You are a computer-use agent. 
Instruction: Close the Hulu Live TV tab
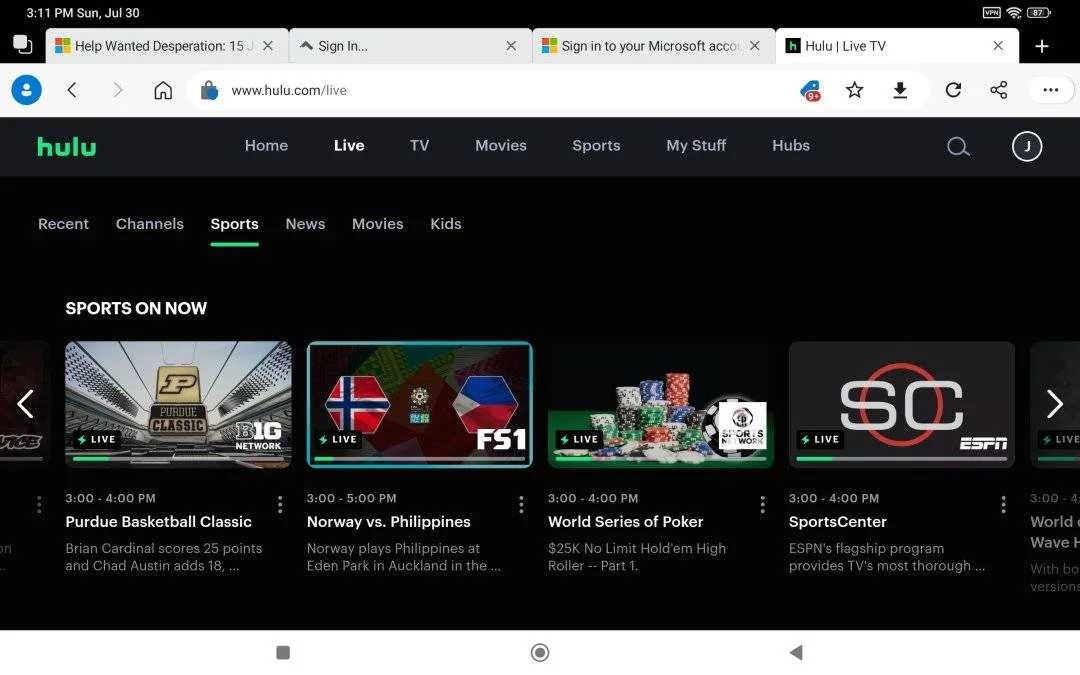(998, 45)
